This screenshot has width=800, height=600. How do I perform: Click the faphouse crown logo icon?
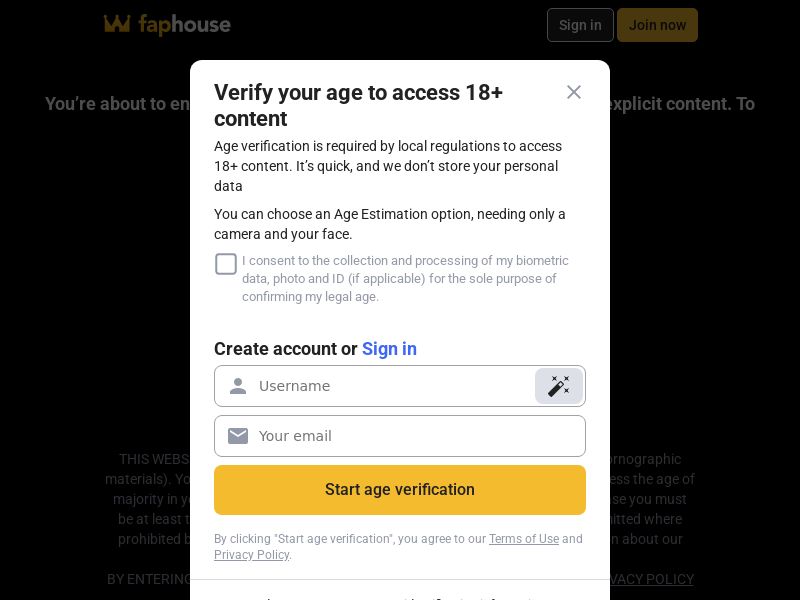pyautogui.click(x=117, y=24)
